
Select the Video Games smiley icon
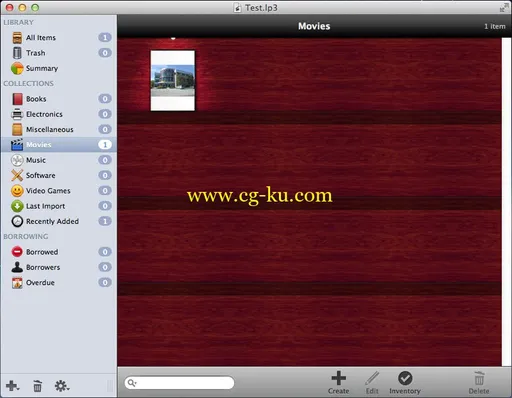pos(17,191)
